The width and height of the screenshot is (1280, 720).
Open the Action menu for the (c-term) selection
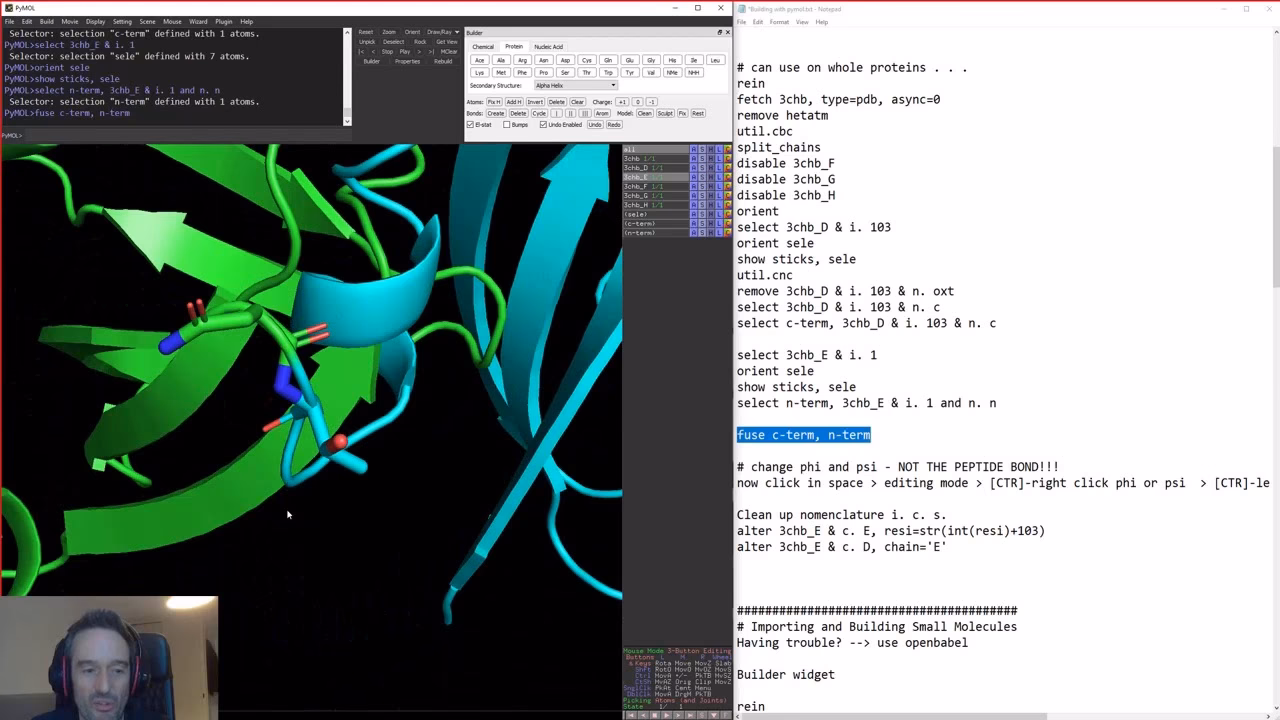[x=693, y=223]
